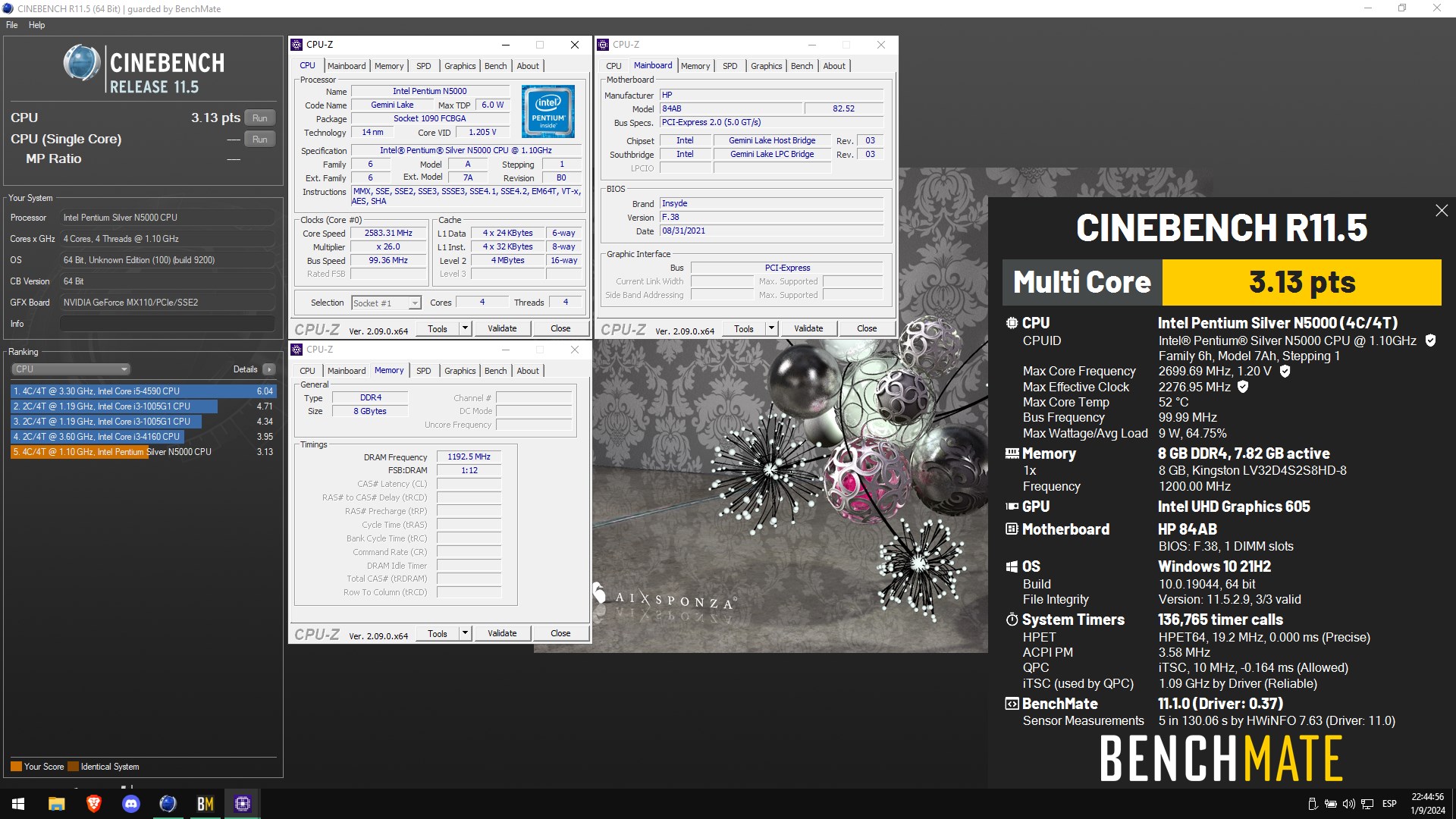This screenshot has width=1456, height=819.
Task: Click the OS Windows icon in BenchMate
Action: [x=1012, y=566]
